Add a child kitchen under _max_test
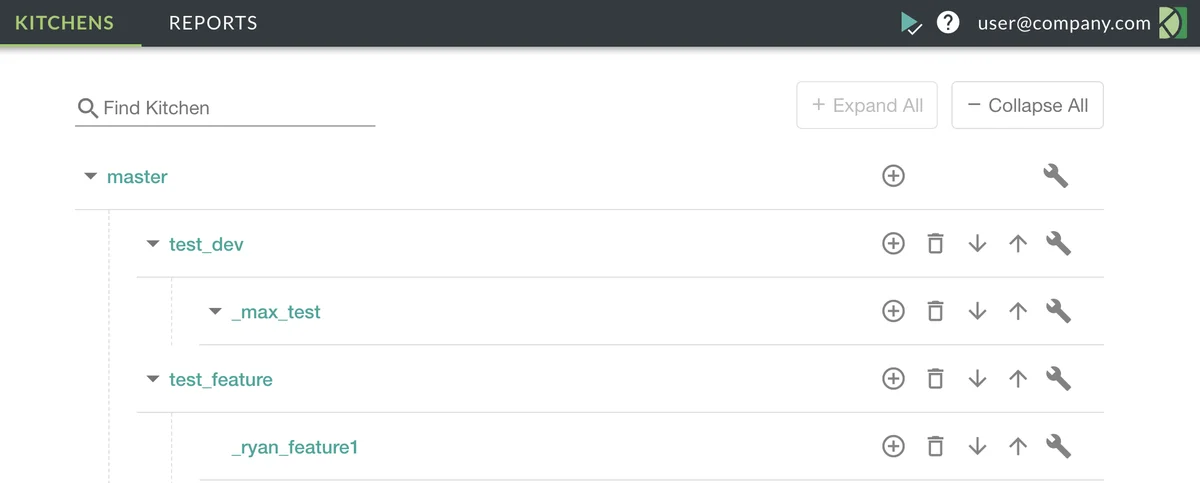Screen dimensions: 1200x483 coord(893,311)
